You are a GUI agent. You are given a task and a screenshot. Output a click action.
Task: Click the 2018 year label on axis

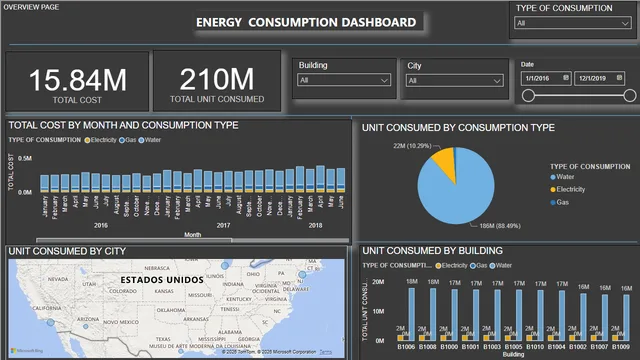315,225
